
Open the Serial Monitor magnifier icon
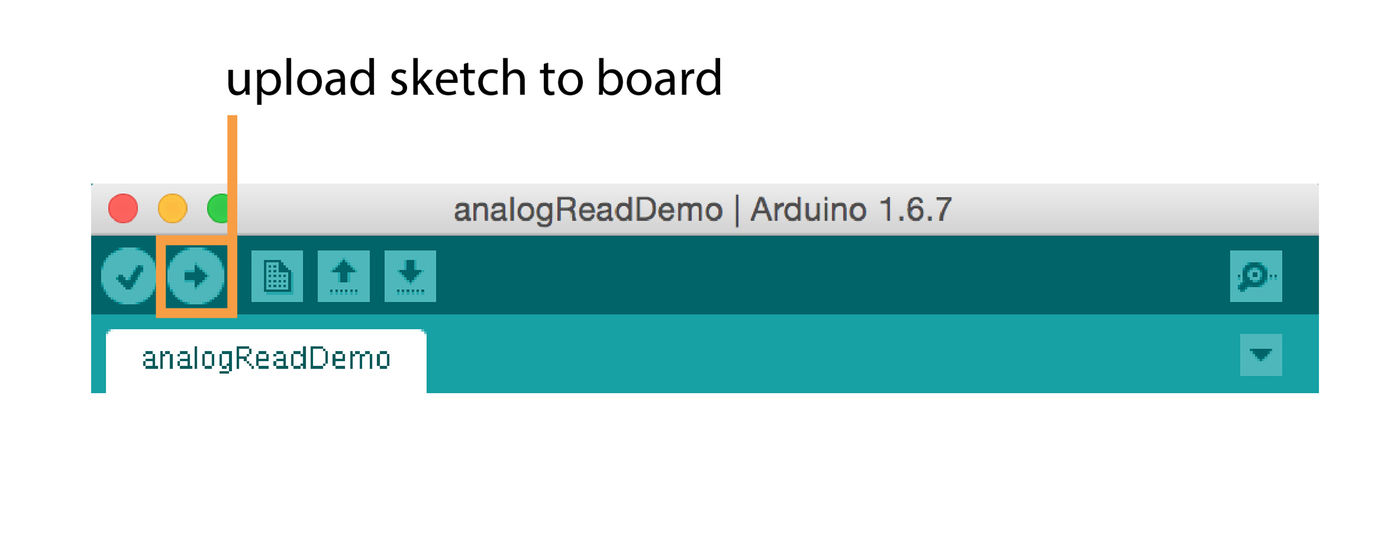[1255, 277]
